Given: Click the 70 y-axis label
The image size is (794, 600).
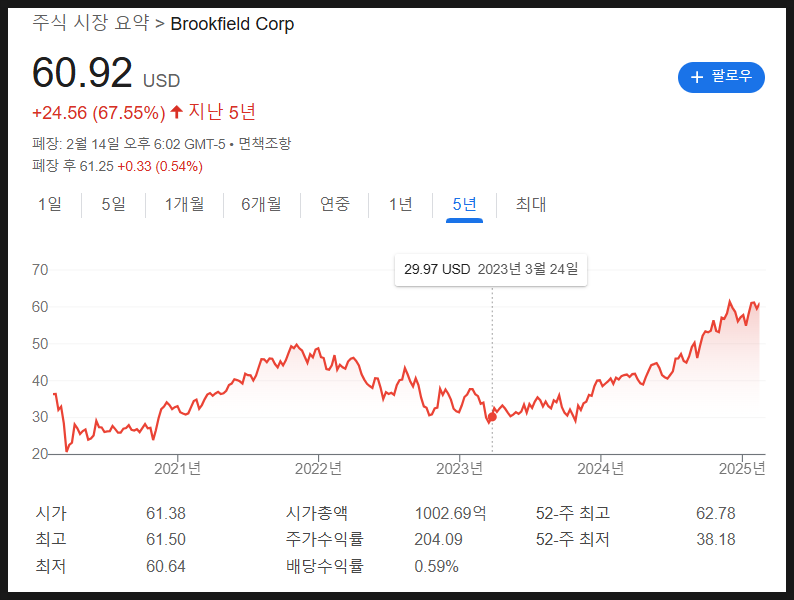Looking at the screenshot, I should (40, 270).
